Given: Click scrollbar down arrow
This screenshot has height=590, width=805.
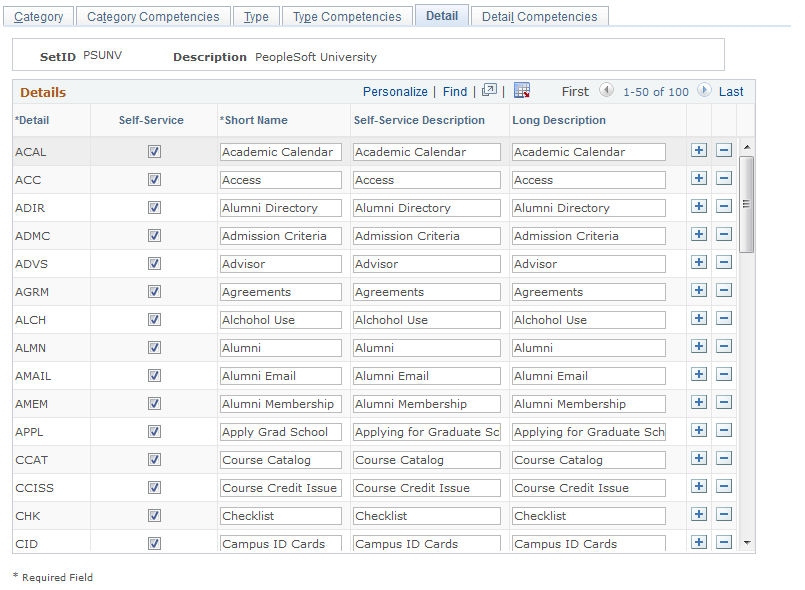Looking at the screenshot, I should point(747,542).
